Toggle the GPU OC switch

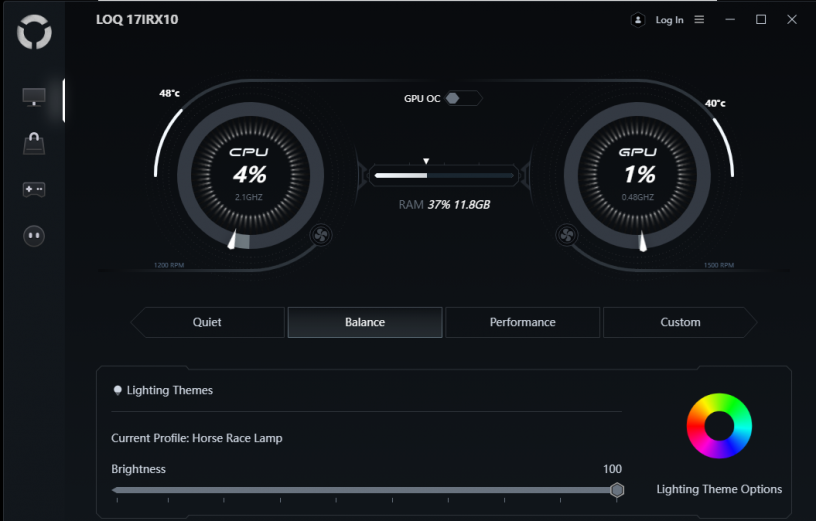(453, 98)
